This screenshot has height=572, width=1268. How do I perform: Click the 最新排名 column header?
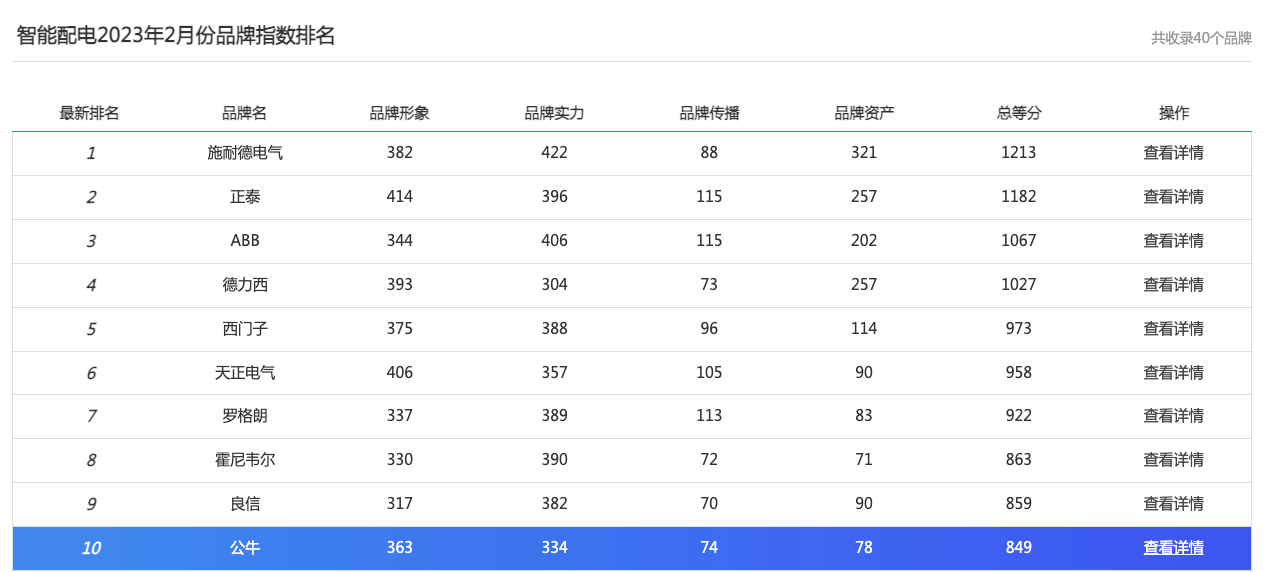click(x=90, y=113)
